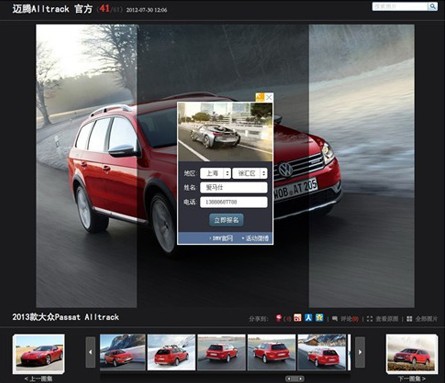Click the orange icon beside popup close
This screenshot has width=445, height=383.
click(x=260, y=97)
